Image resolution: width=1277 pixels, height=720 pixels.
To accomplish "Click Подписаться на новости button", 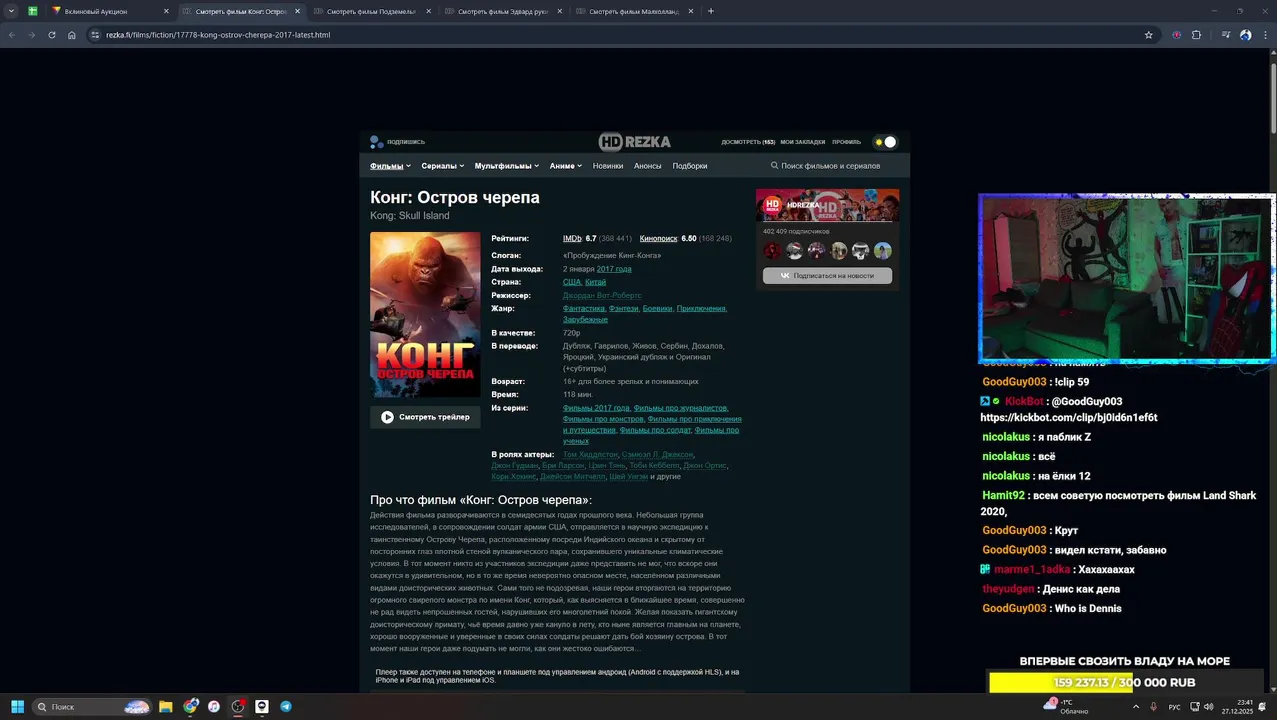I will 827,275.
